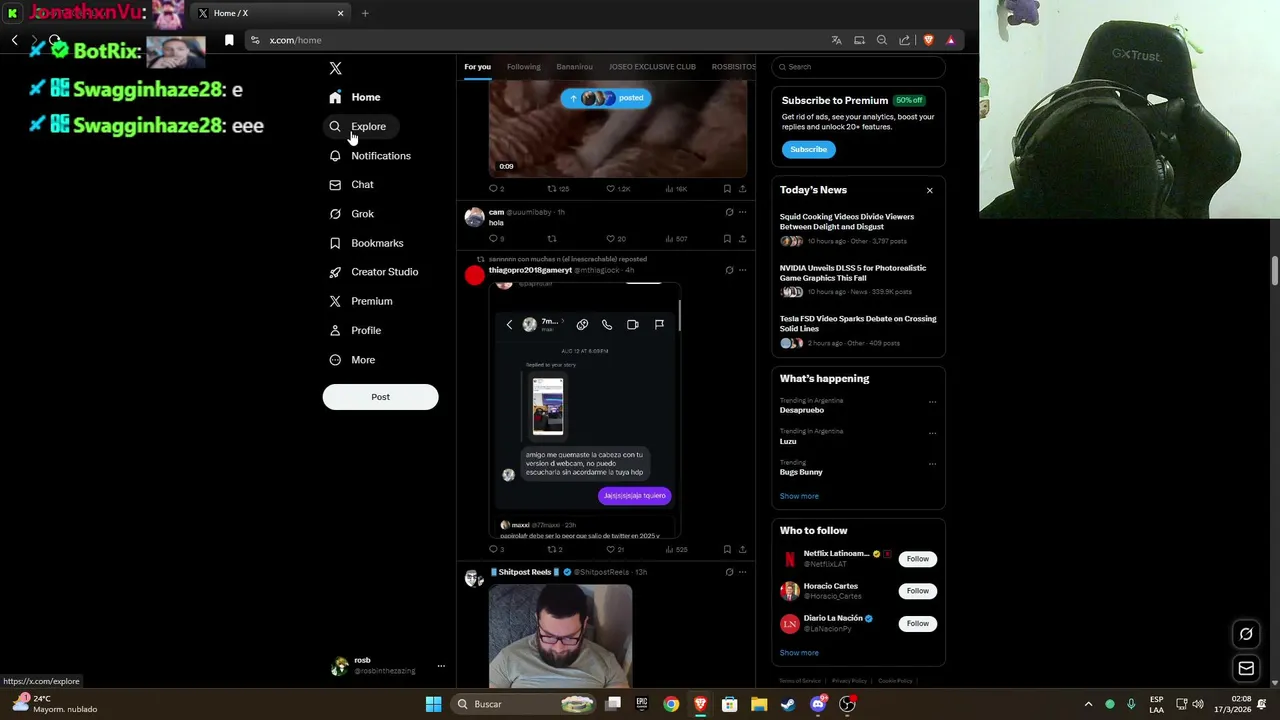Click the Post button
The image size is (1280, 720).
pos(380,397)
